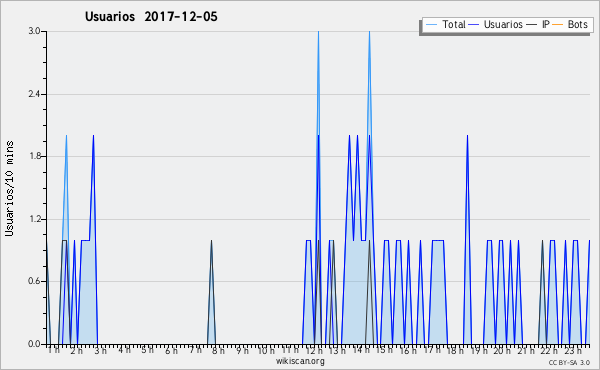
Task: Click the Usuarios/10 mins y-axis label
Action: point(9,188)
